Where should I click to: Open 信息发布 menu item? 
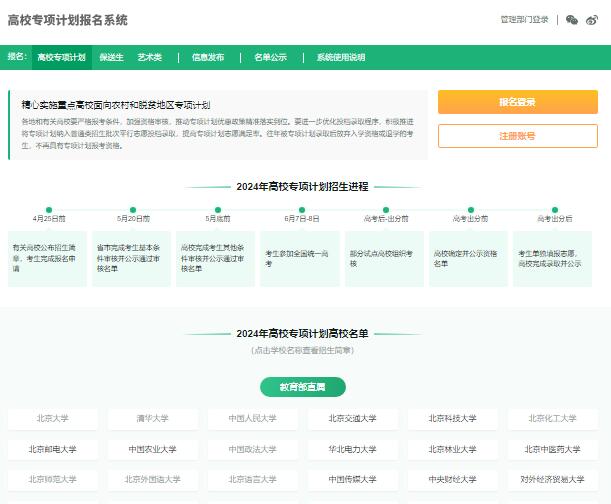click(208, 57)
